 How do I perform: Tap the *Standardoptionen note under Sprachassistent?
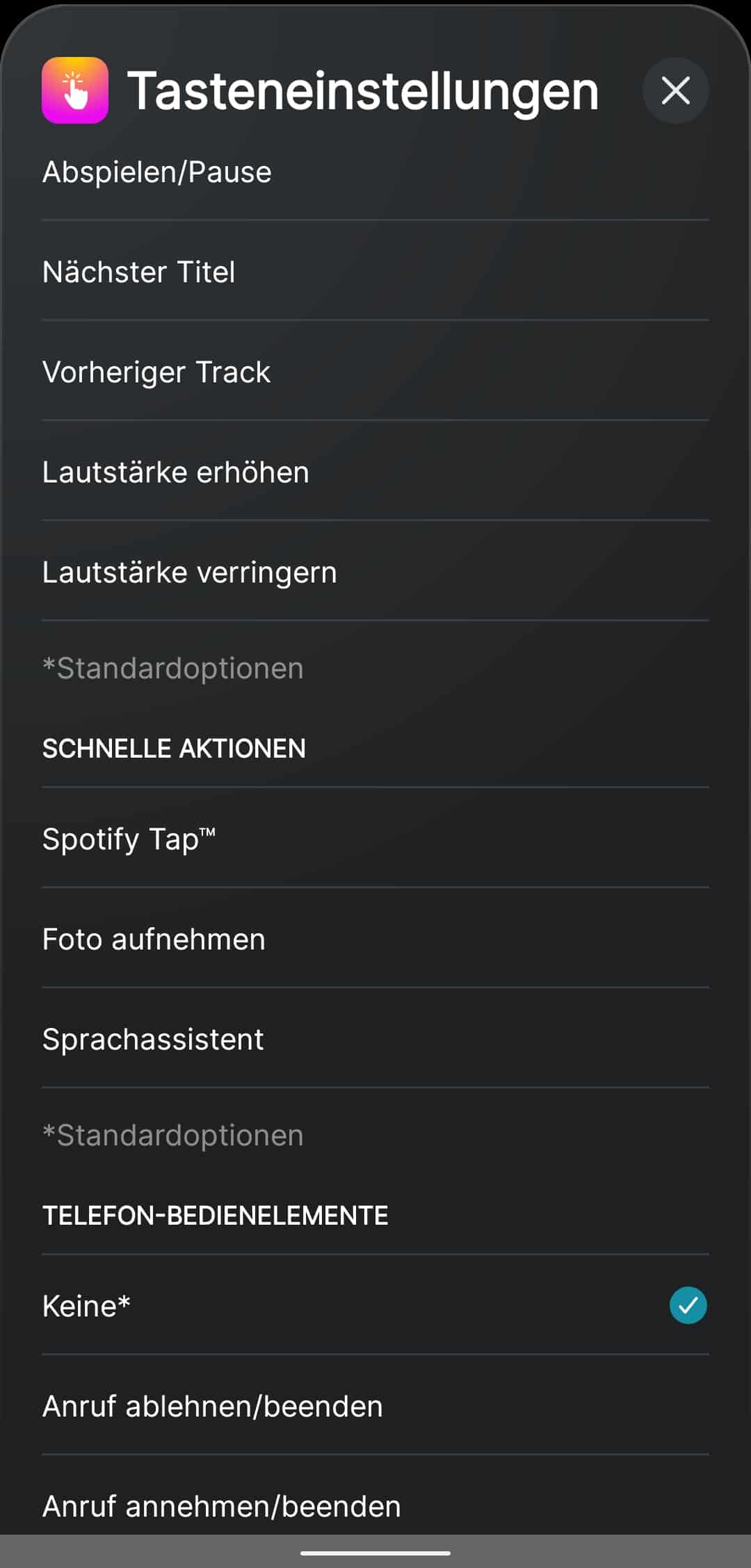coord(172,1135)
